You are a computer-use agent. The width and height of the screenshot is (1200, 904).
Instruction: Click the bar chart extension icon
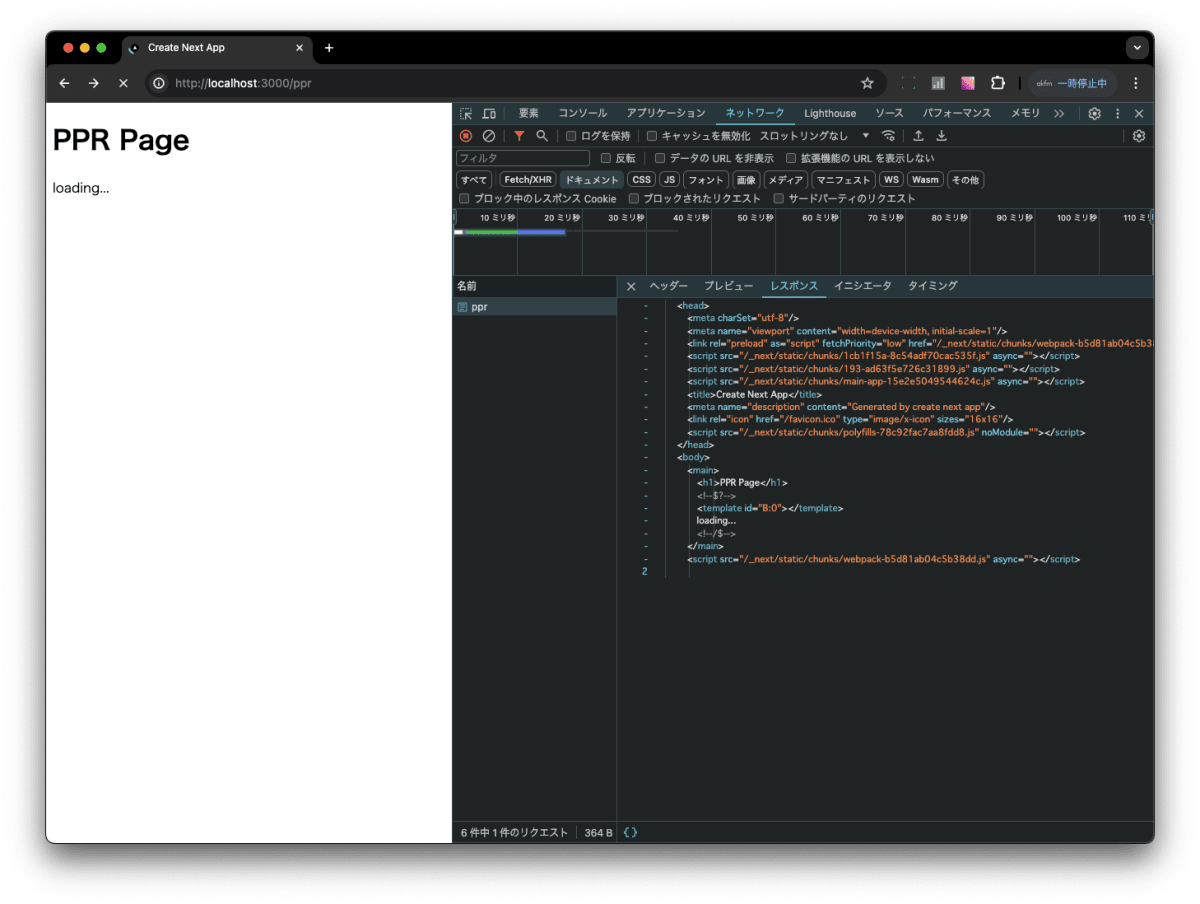[x=938, y=83]
